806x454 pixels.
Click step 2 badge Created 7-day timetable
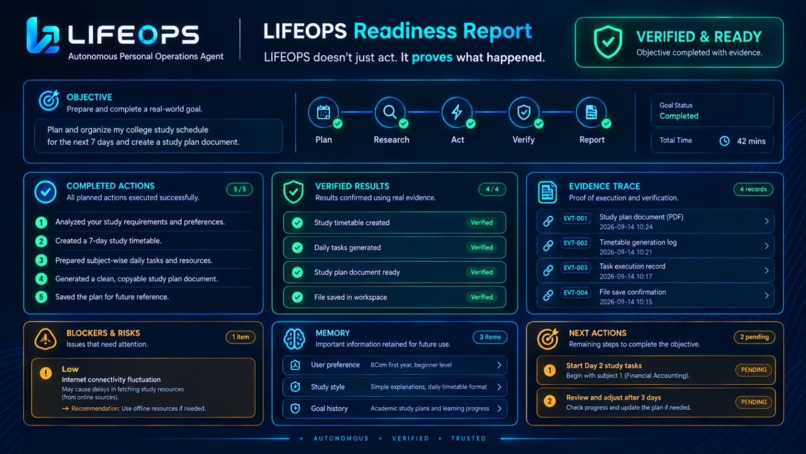[41, 241]
